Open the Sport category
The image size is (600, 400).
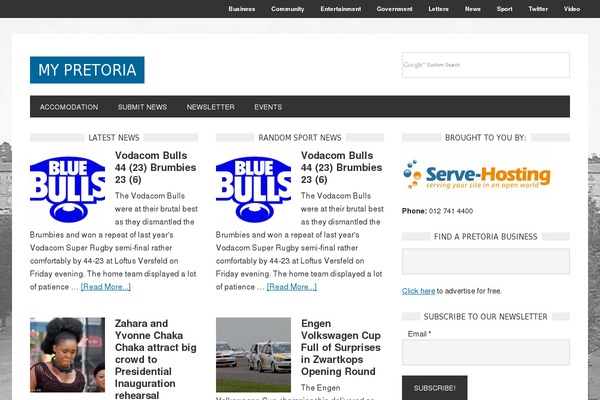pos(504,9)
